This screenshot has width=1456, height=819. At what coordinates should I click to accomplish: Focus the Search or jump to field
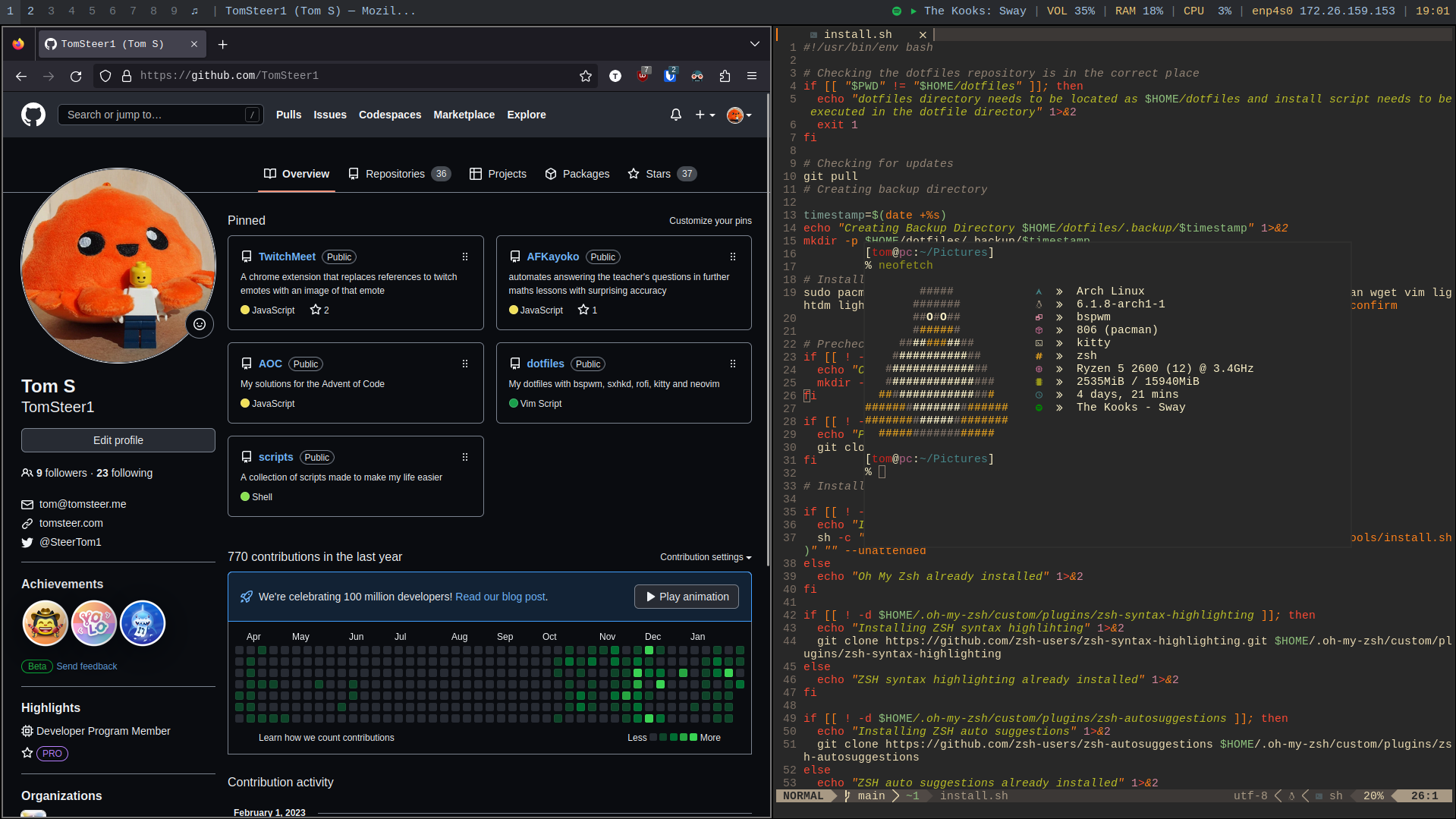pos(161,115)
